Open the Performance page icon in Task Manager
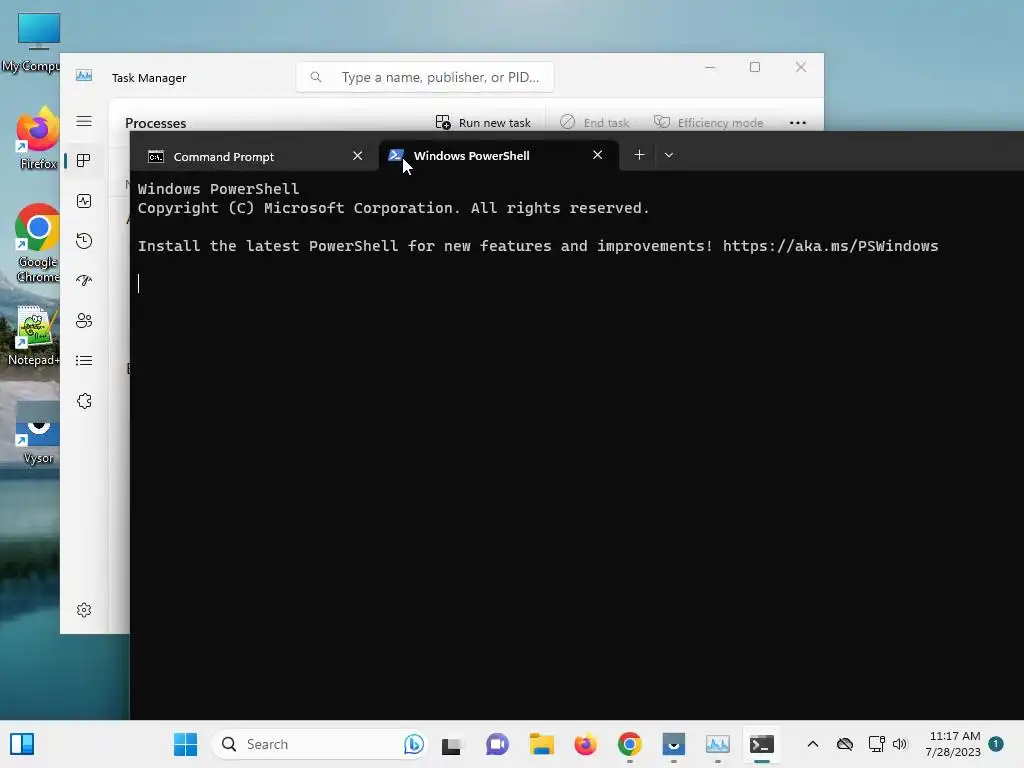 click(x=84, y=201)
